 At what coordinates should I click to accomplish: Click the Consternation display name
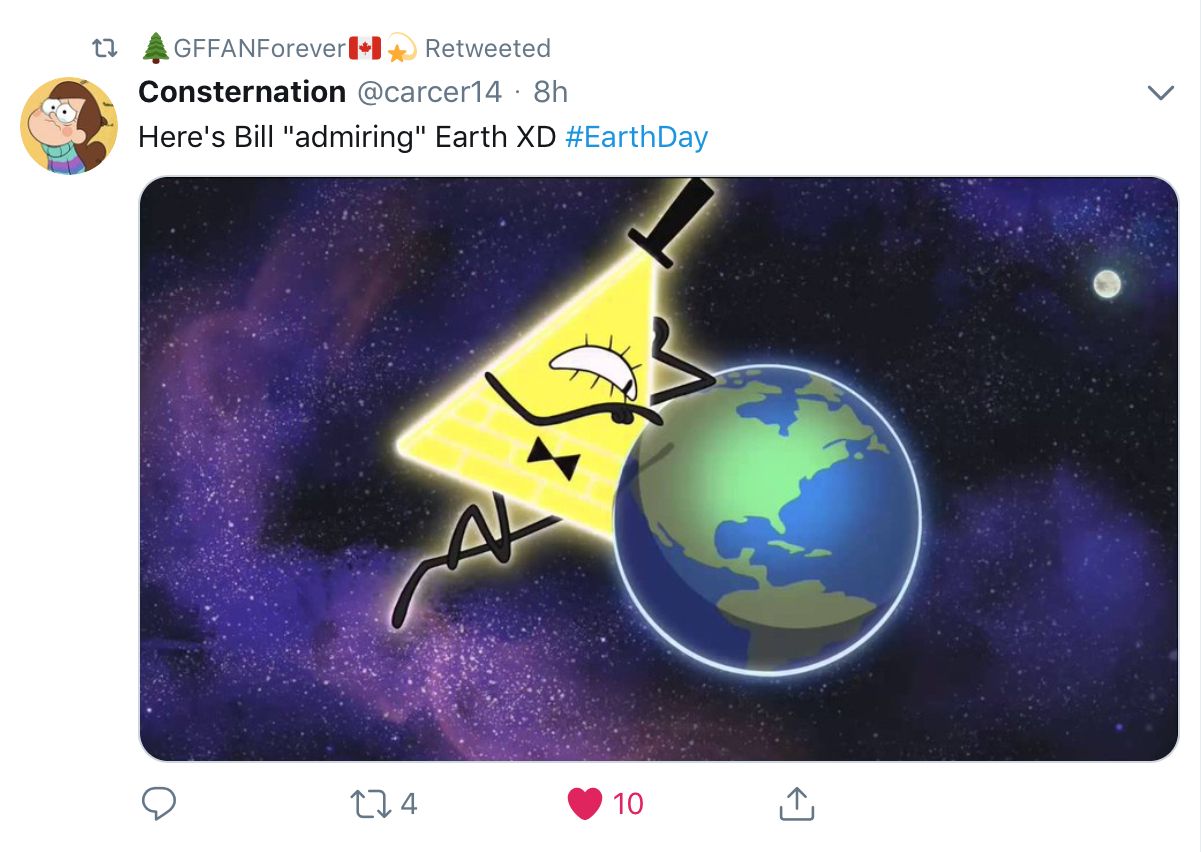tap(242, 92)
